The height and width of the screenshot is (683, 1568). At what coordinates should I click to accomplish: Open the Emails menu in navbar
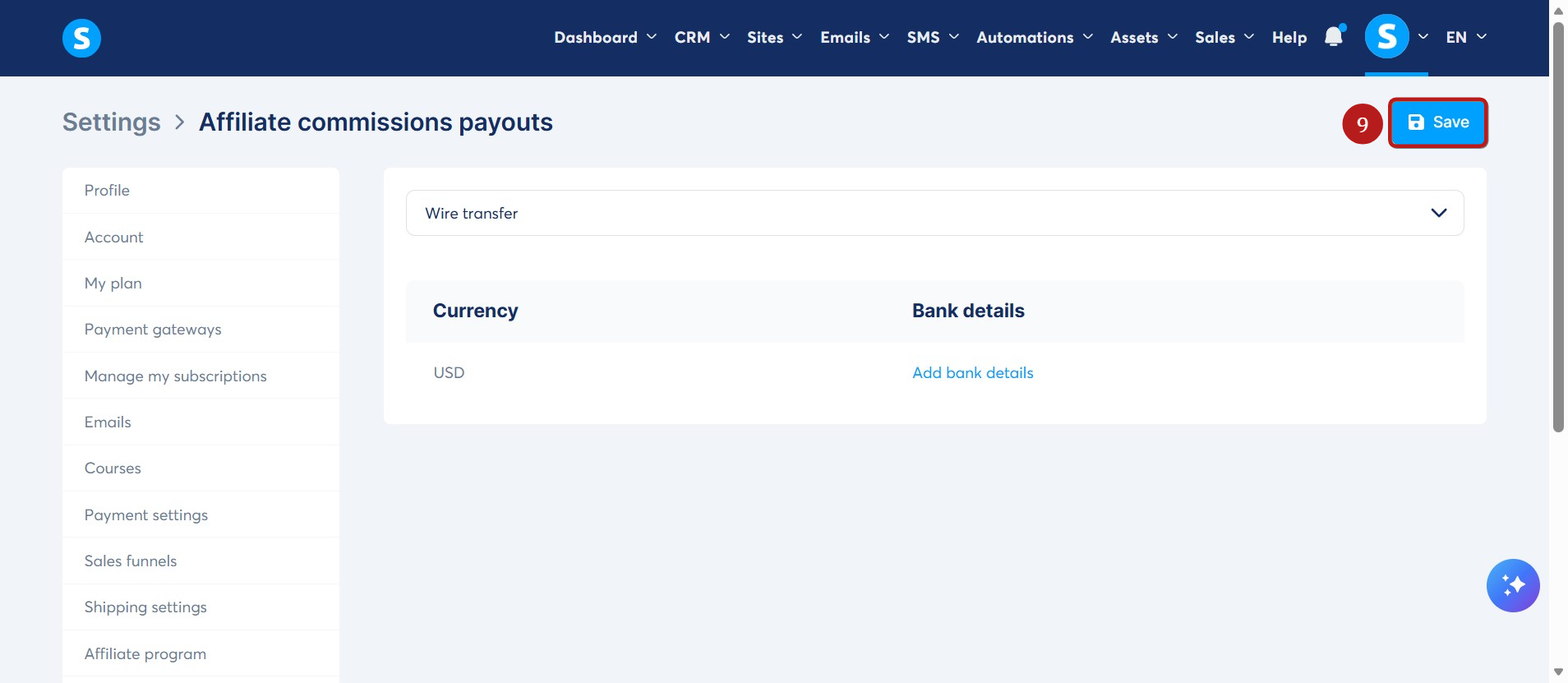(x=855, y=37)
